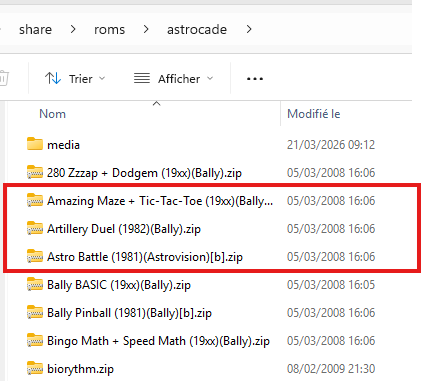This screenshot has width=421, height=381.
Task: Expand chevron after 'share' breadcrumb
Action: pos(73,30)
